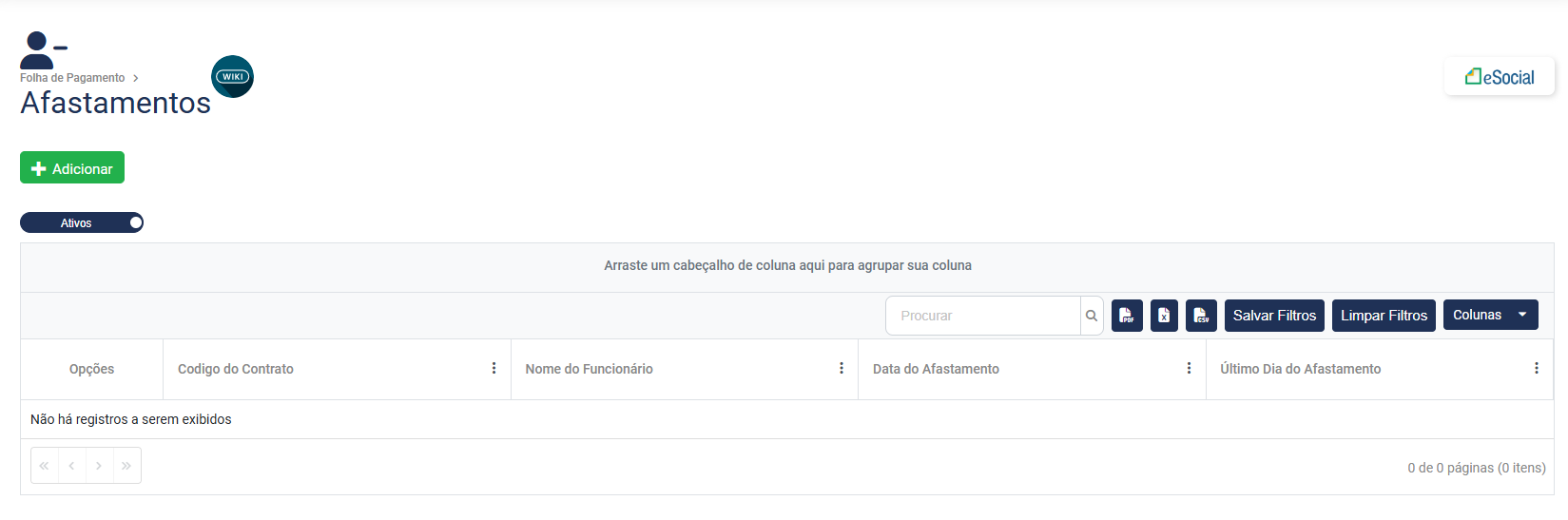Click the column grouping drop area
This screenshot has height=520, width=1568.
[787, 266]
